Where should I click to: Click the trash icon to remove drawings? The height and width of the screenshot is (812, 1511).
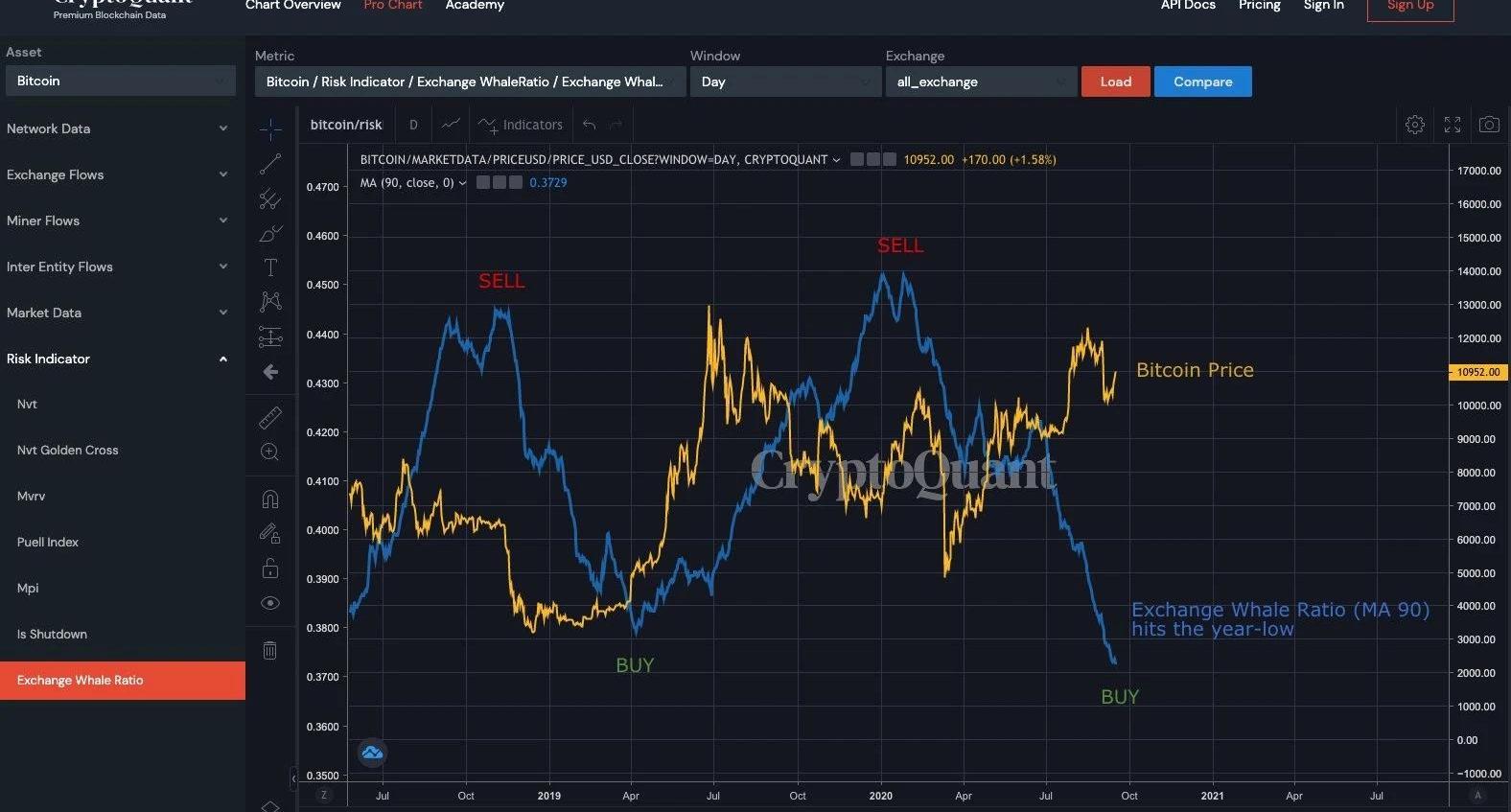pos(270,650)
